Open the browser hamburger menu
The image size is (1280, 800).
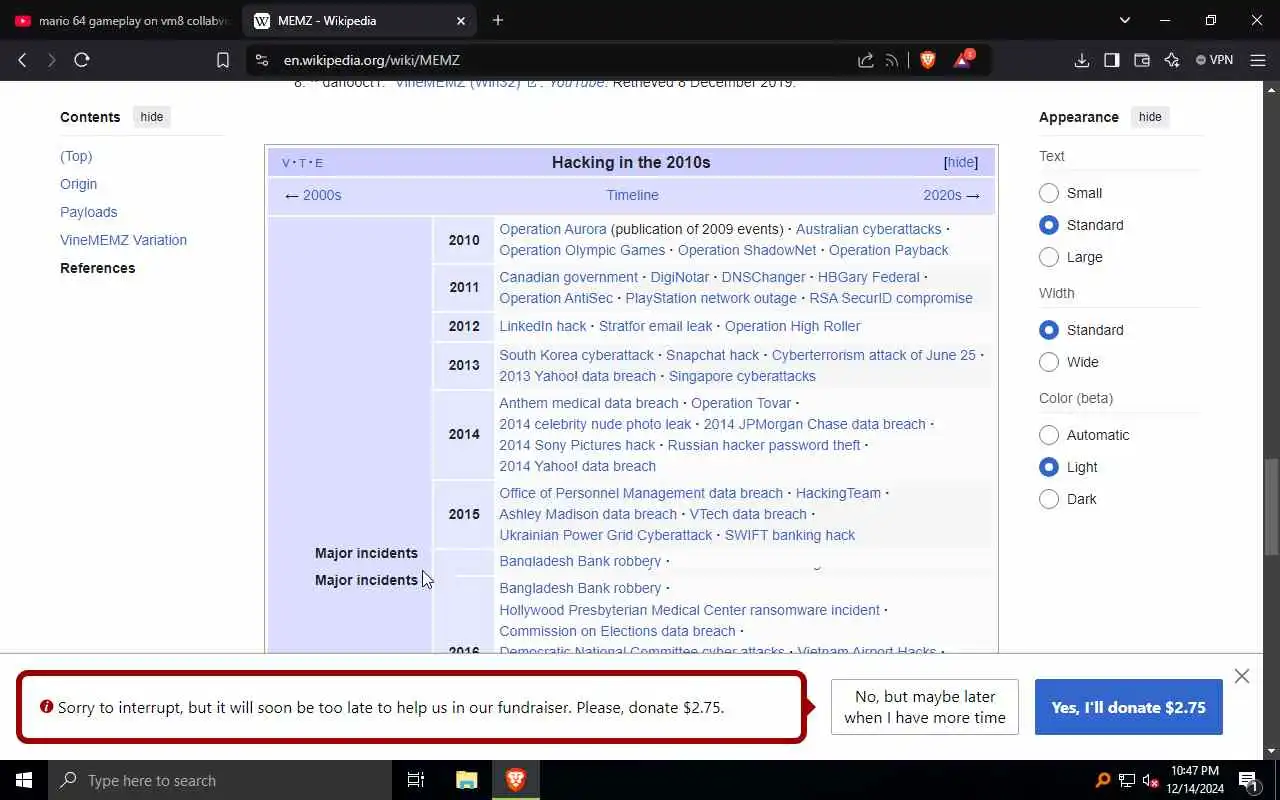(x=1258, y=60)
